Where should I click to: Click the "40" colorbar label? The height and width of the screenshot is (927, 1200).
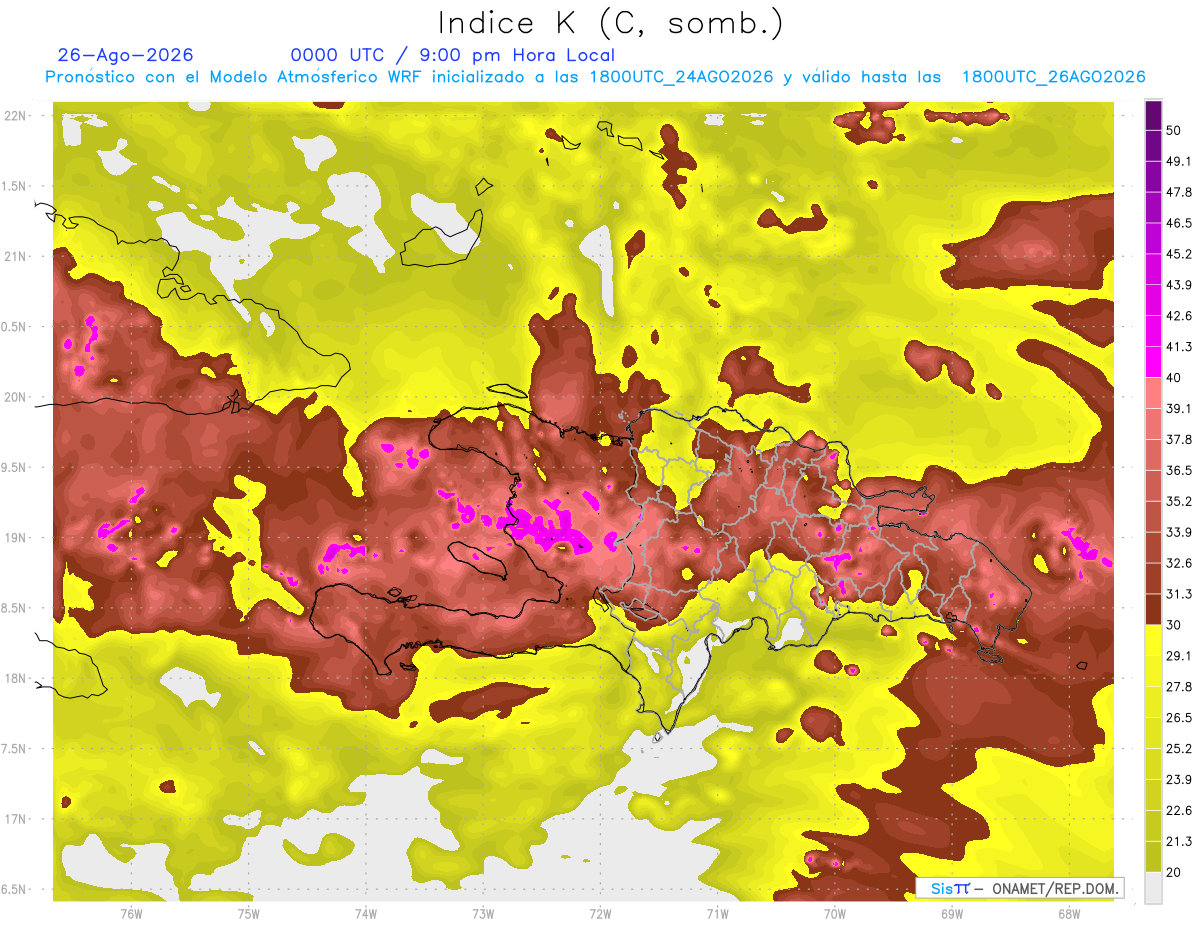[x=1174, y=378]
